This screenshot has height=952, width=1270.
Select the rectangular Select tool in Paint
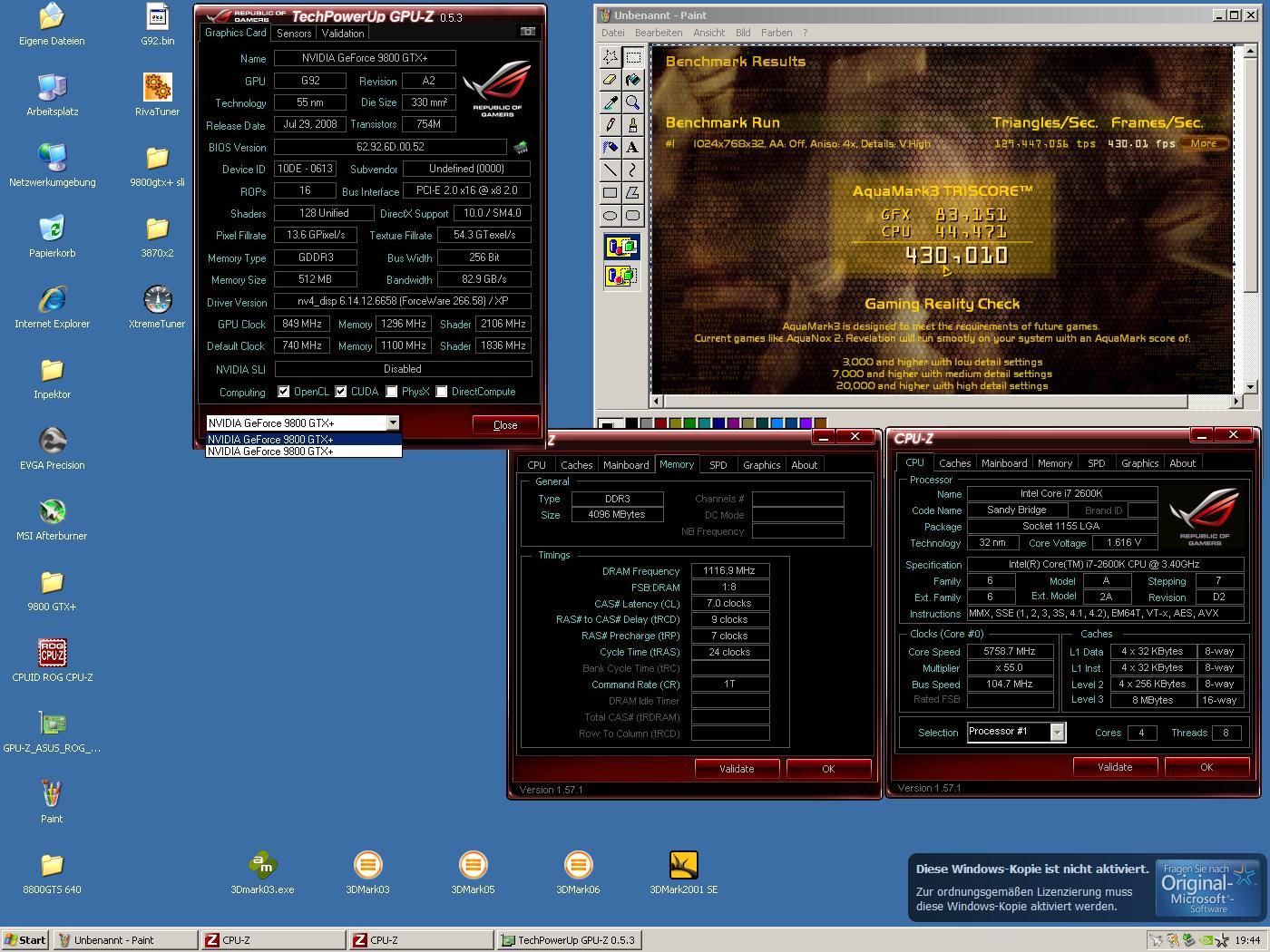pos(632,57)
